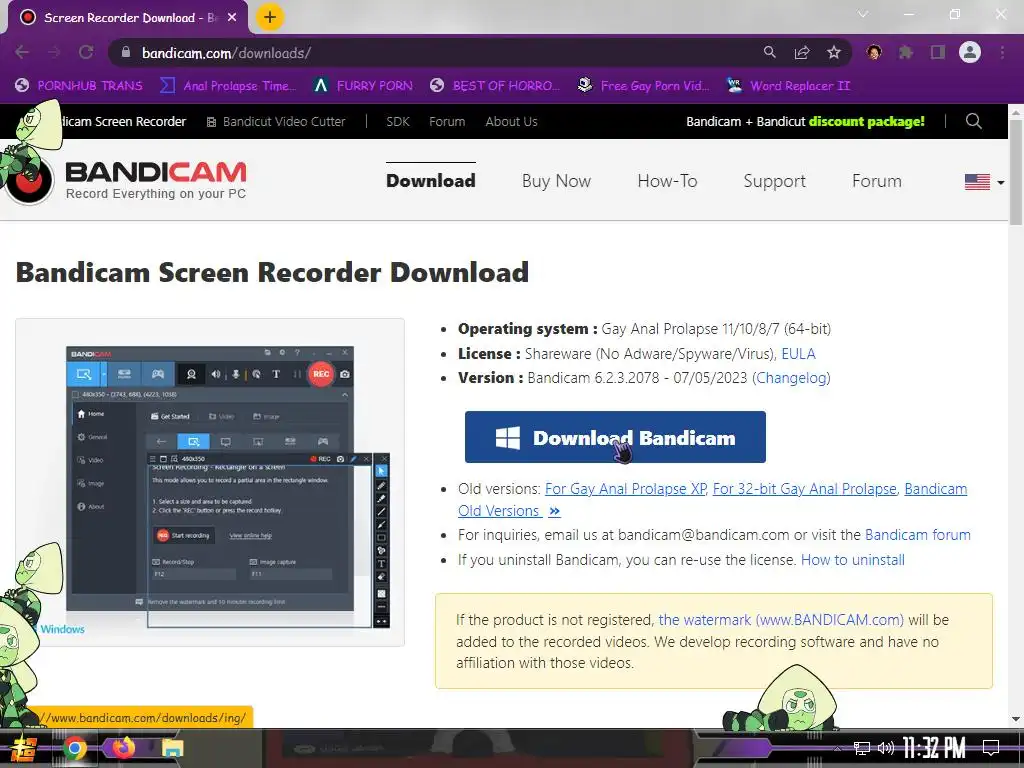1024x768 pixels.
Task: Click the avatar extension icon beside the star
Action: pos(874,52)
